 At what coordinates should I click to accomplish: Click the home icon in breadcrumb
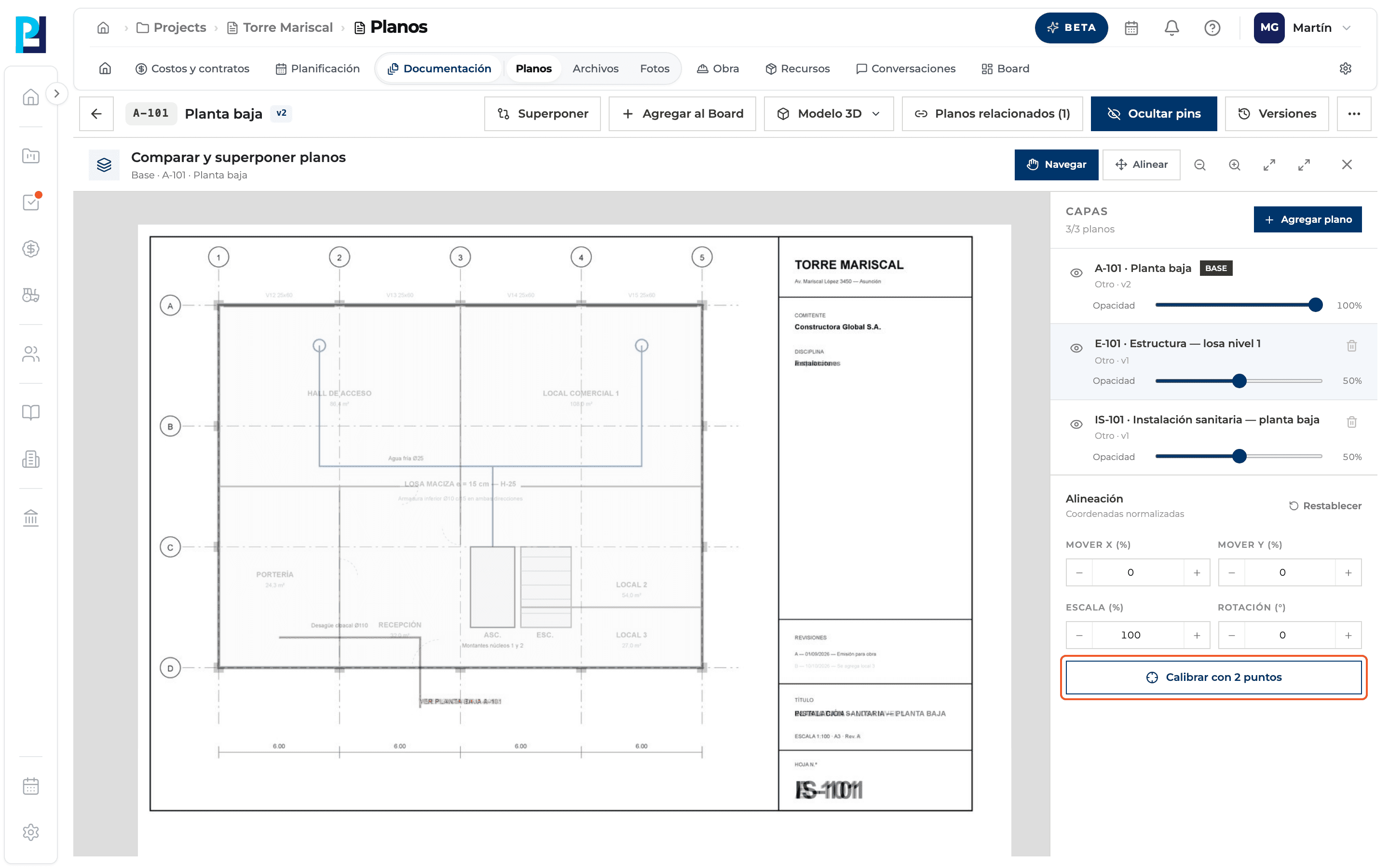click(103, 27)
